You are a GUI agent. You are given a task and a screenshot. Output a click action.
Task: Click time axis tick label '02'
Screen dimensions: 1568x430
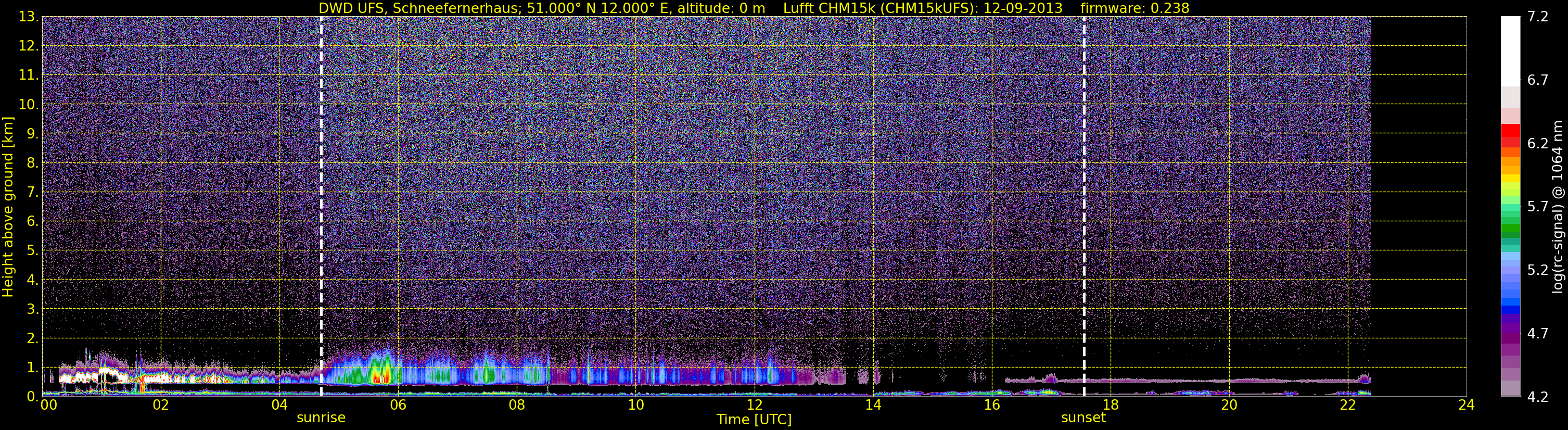click(x=161, y=406)
